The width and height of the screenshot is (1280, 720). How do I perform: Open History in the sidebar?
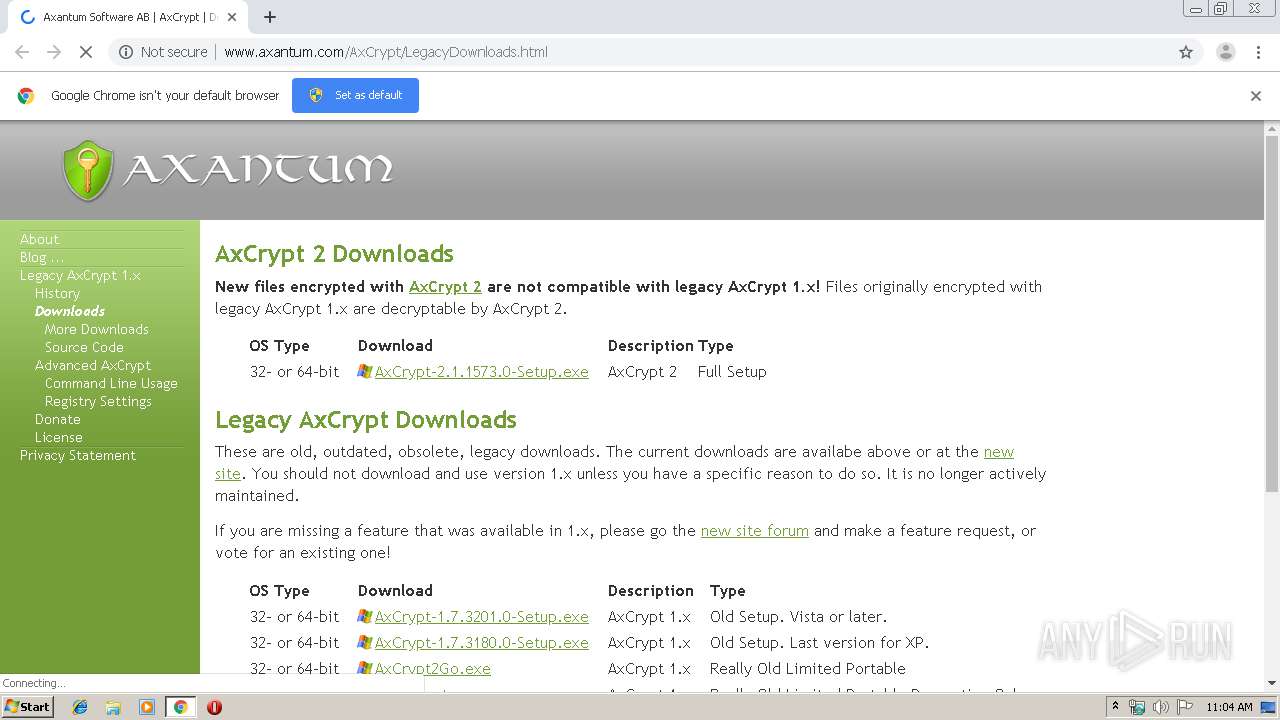[57, 293]
